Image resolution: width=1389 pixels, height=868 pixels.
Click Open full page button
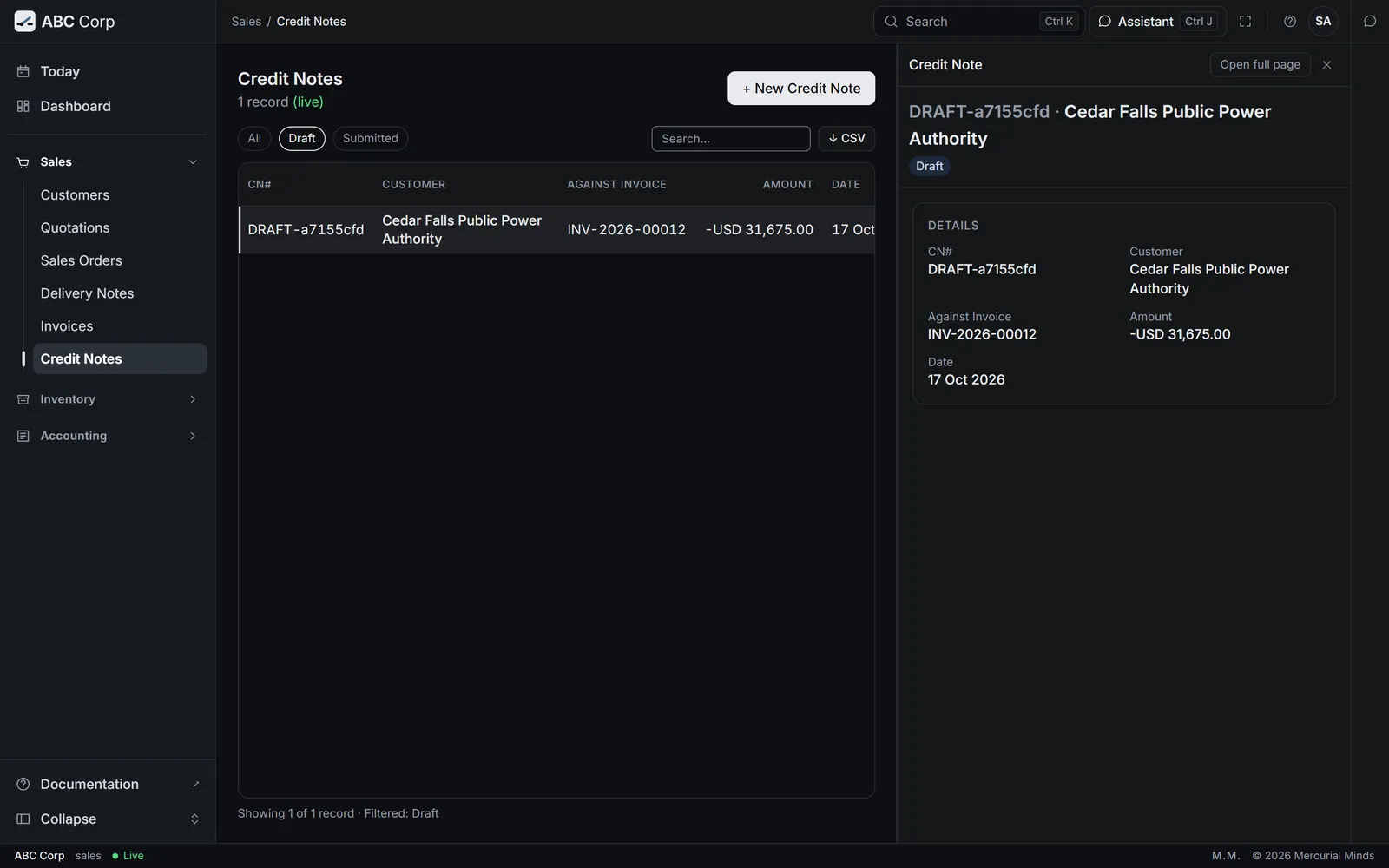click(1261, 65)
